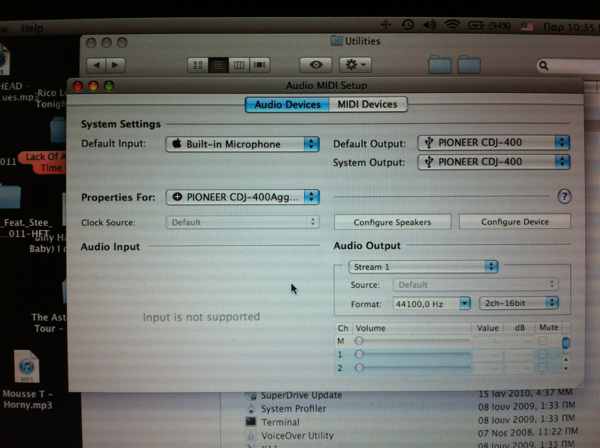Open the help question mark button

pyautogui.click(x=563, y=197)
